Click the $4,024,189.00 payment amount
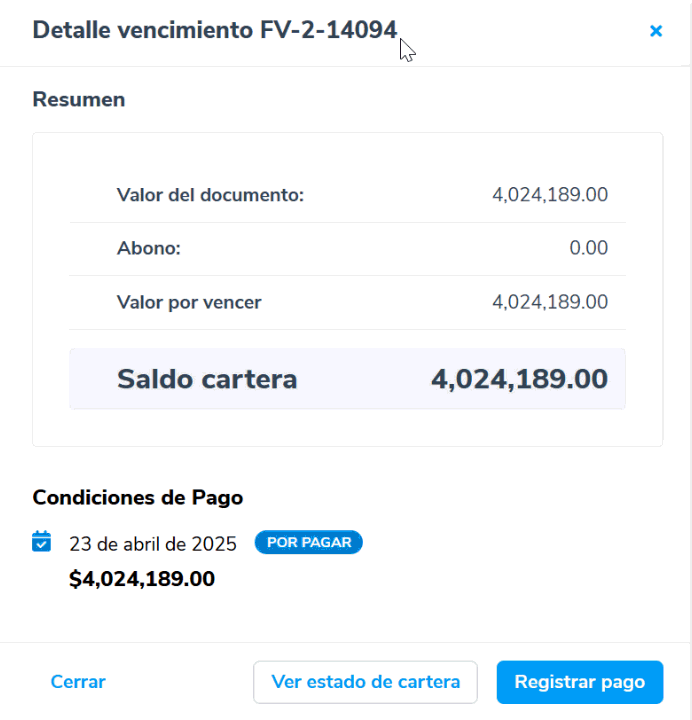 [142, 578]
